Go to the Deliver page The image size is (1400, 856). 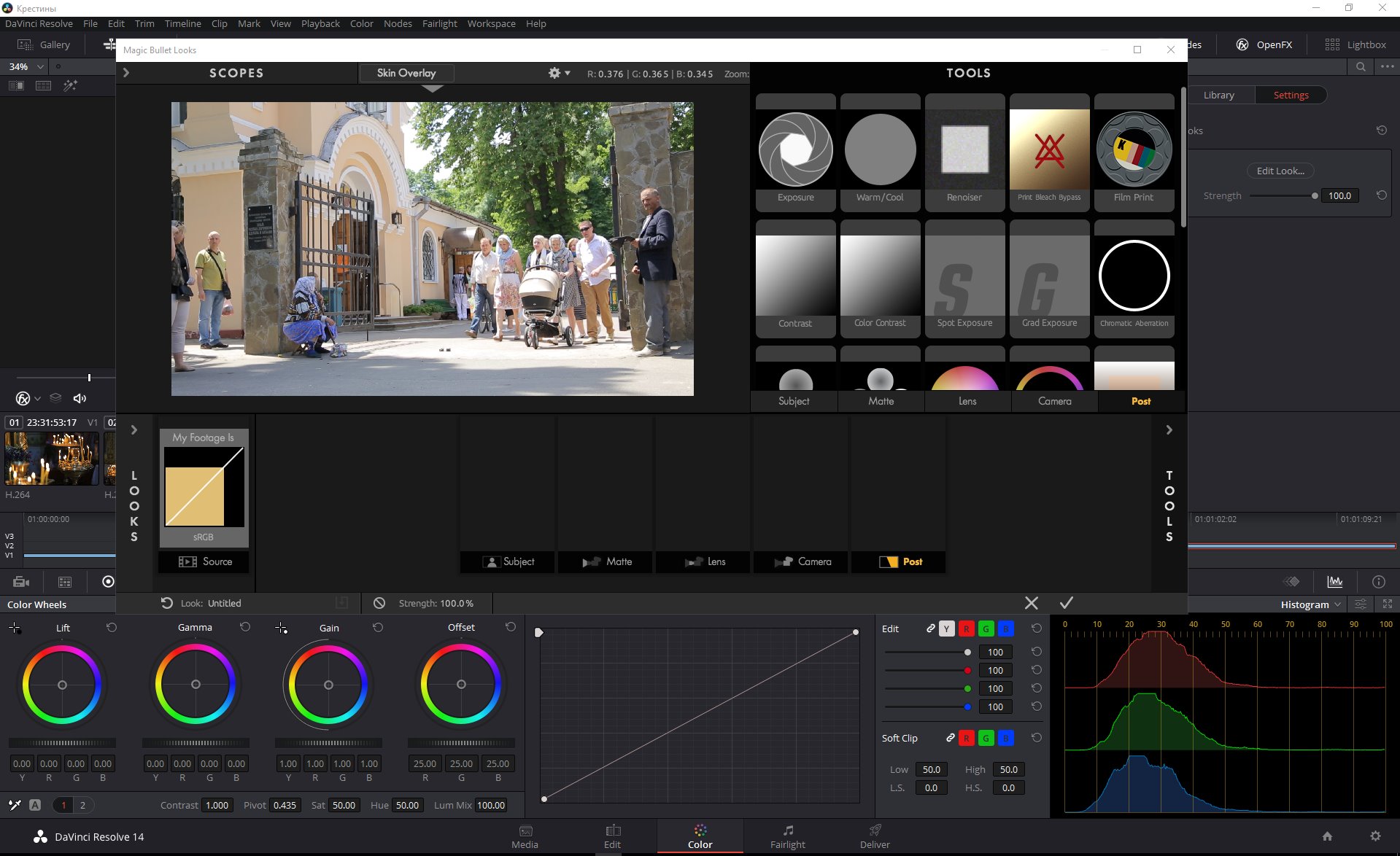pos(875,836)
